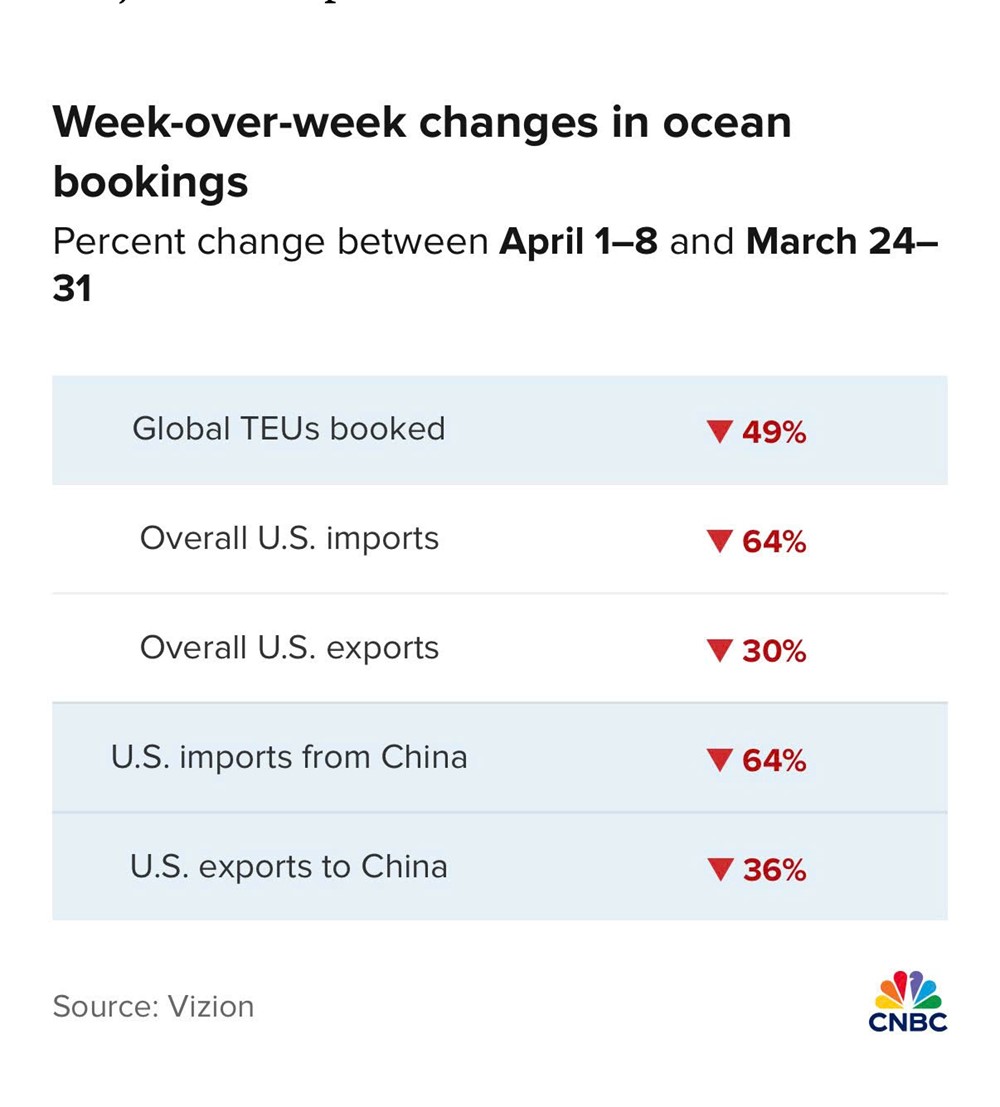Click the 36% value for exports to China
This screenshot has height=1107, width=1000.
click(774, 871)
